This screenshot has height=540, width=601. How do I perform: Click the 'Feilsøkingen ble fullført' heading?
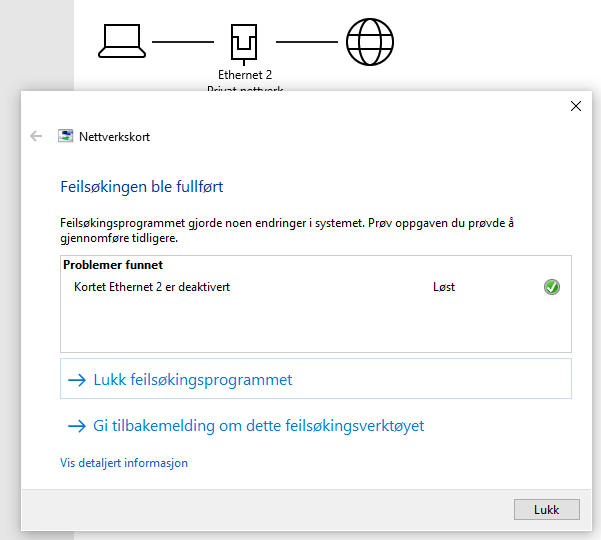(x=142, y=187)
